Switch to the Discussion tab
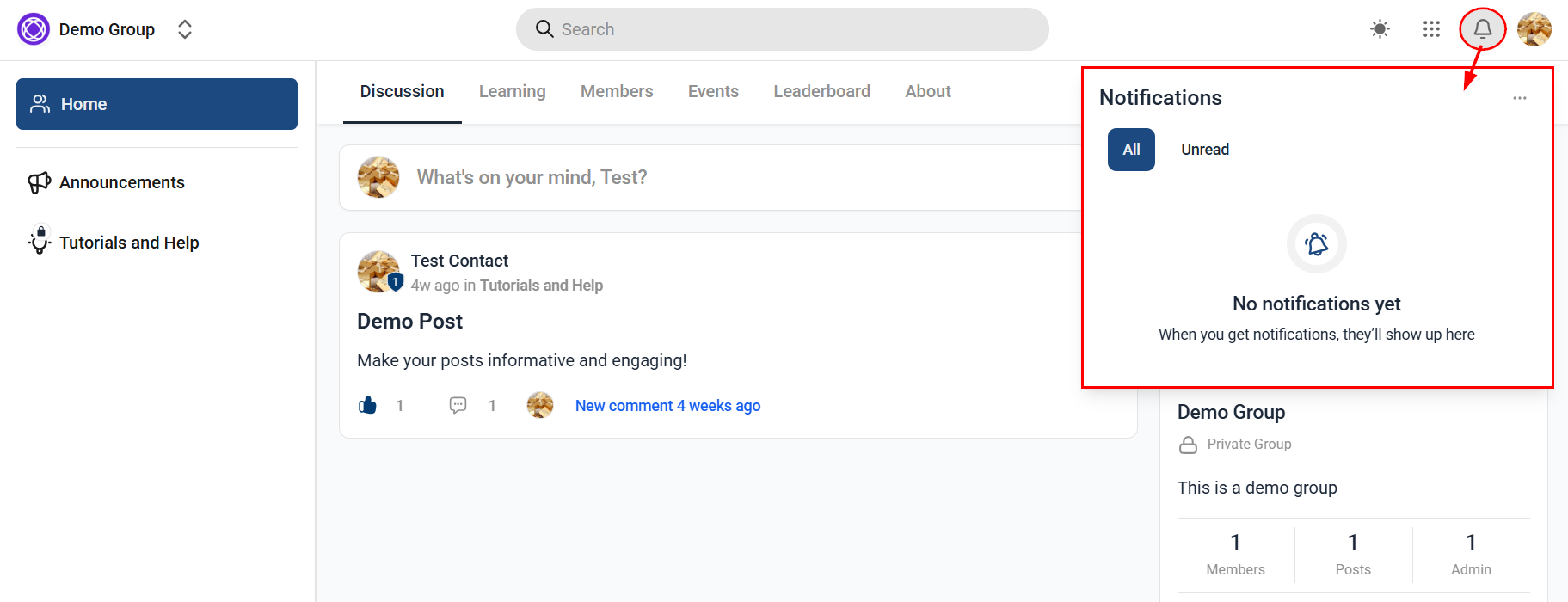 coord(402,91)
